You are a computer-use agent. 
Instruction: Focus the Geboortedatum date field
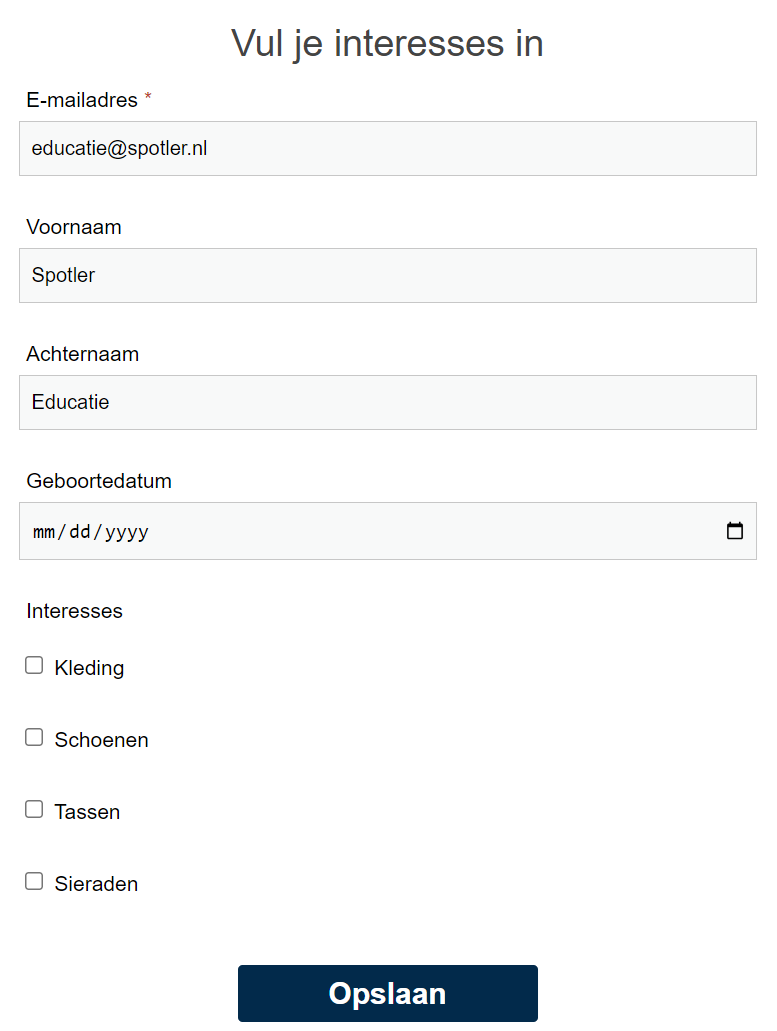coord(300,531)
